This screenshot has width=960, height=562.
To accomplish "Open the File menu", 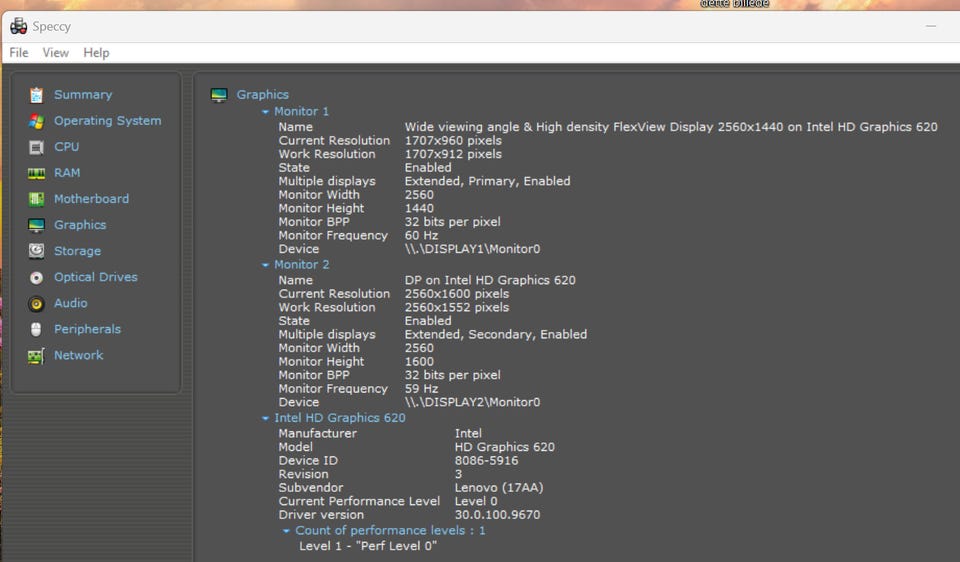I will pyautogui.click(x=18, y=53).
